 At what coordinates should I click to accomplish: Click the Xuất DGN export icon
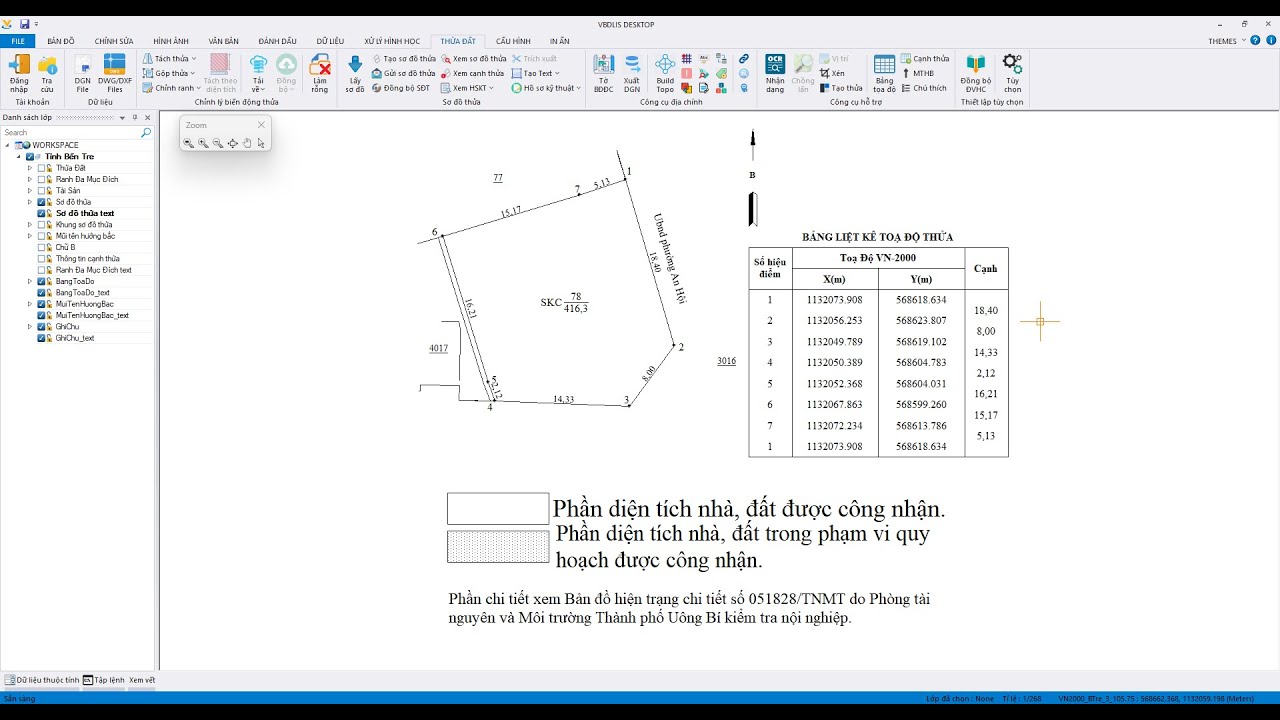click(x=632, y=65)
